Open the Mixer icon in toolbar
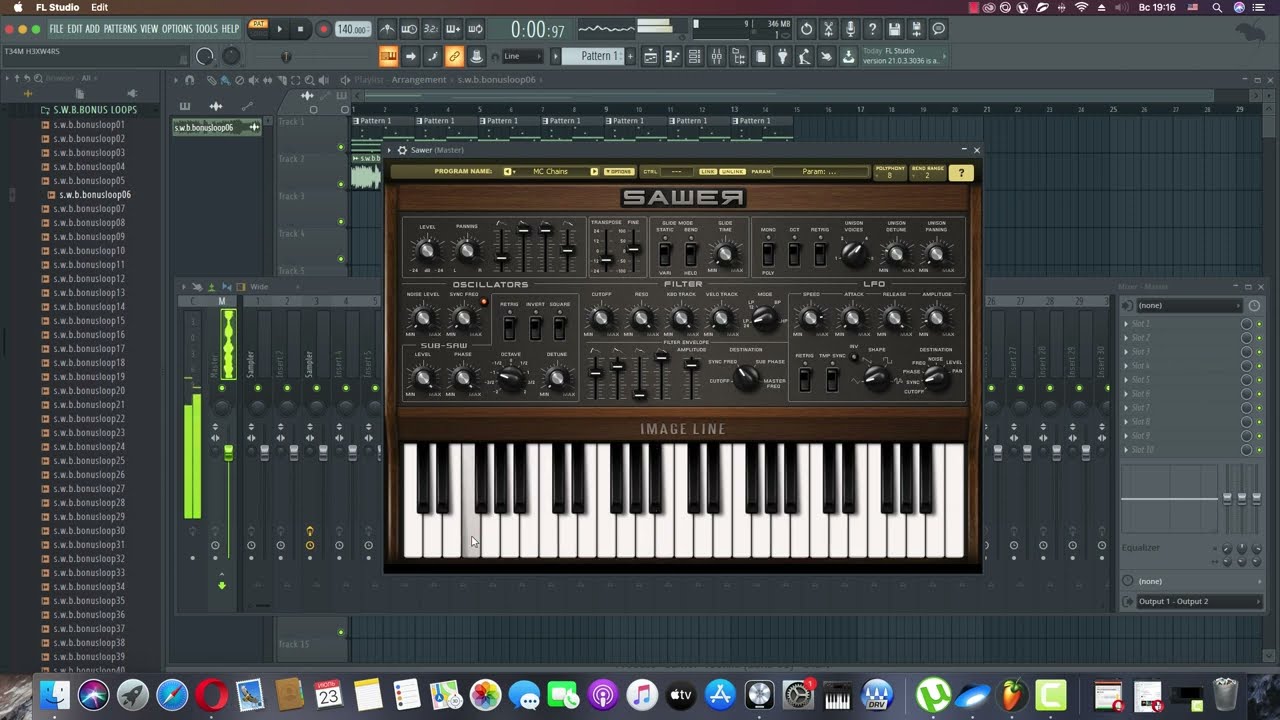 717,56
